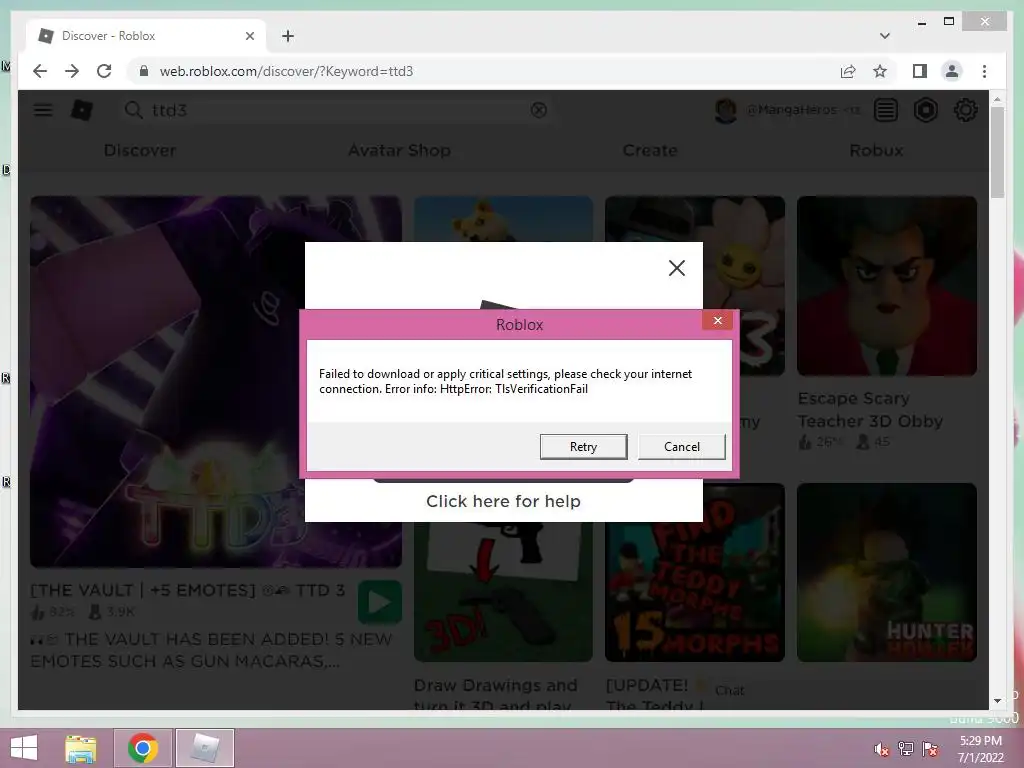
Task: Close the pink Roblox error dialog
Action: (x=717, y=321)
